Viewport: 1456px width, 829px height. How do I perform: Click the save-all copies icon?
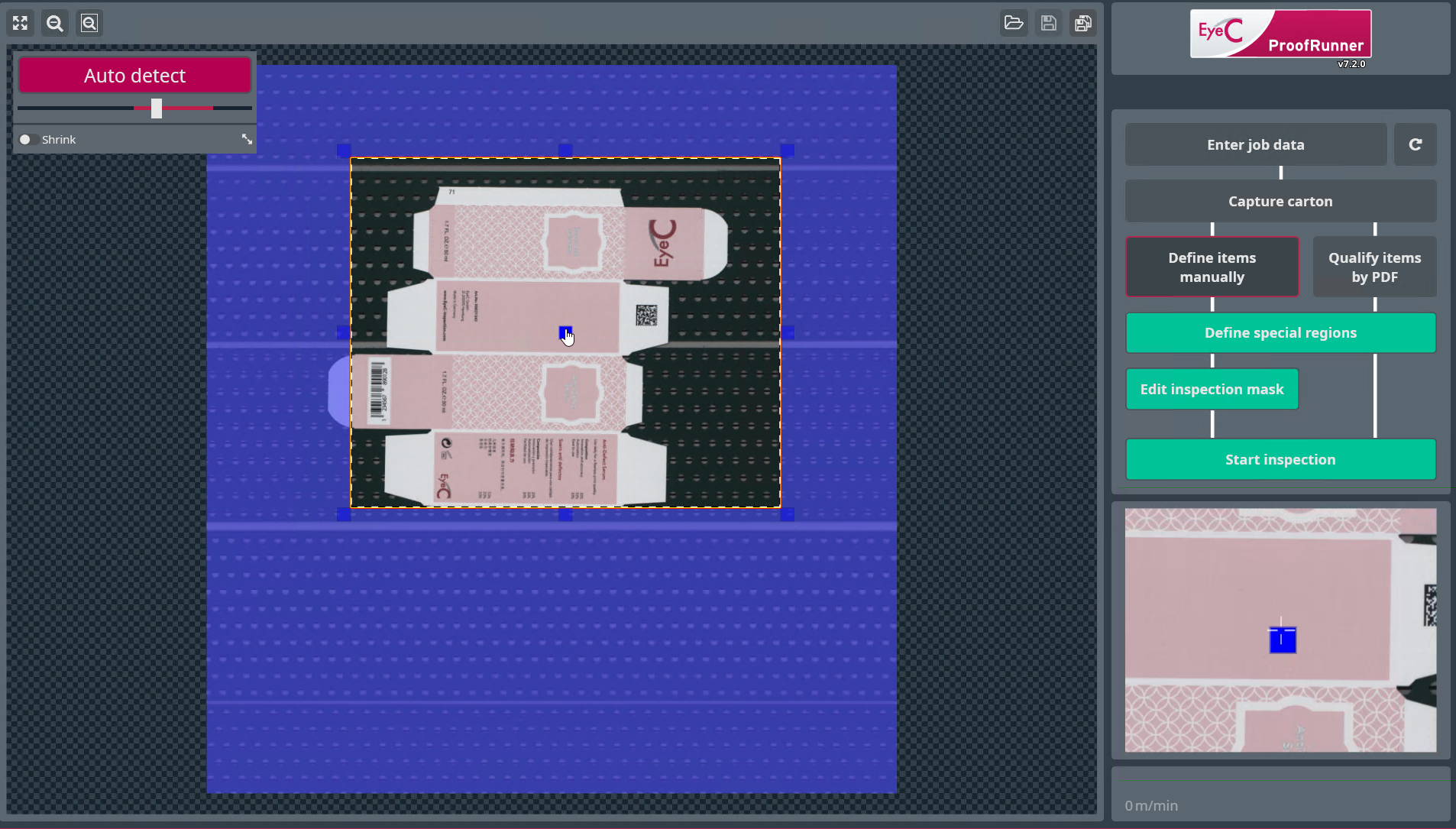tap(1083, 23)
